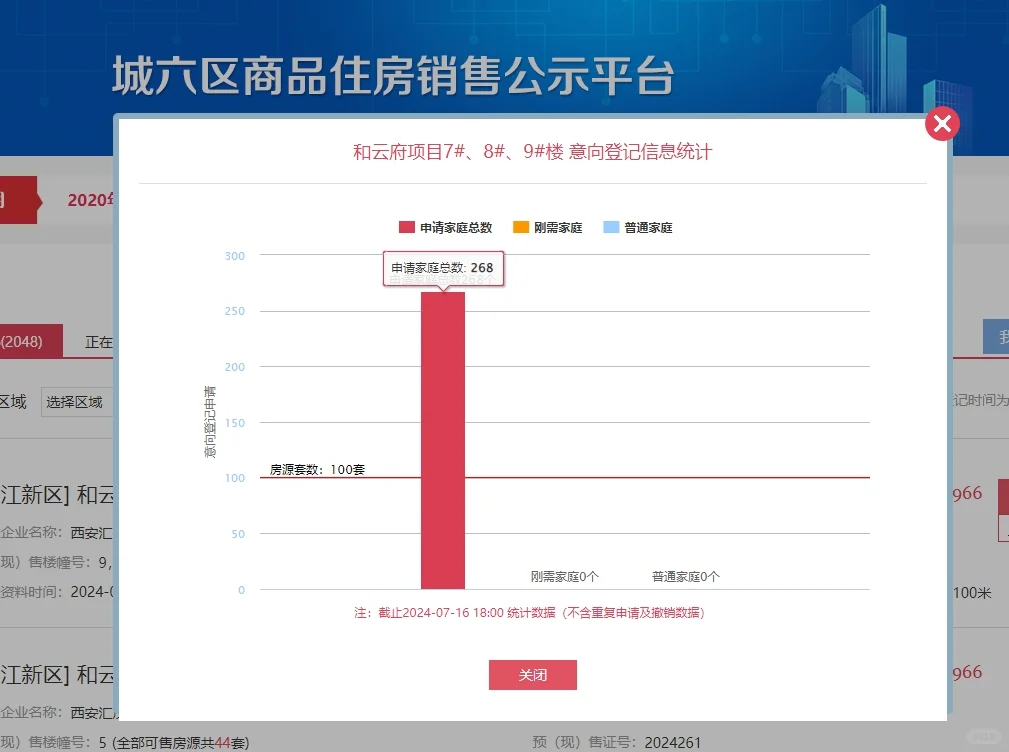
Task: Click the tooltip 申请家庭总数: 268
Action: (x=443, y=268)
